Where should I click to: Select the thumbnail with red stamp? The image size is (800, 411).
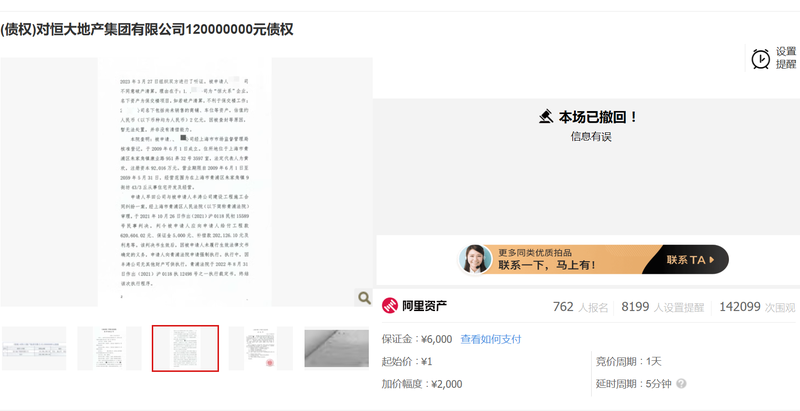pos(261,348)
